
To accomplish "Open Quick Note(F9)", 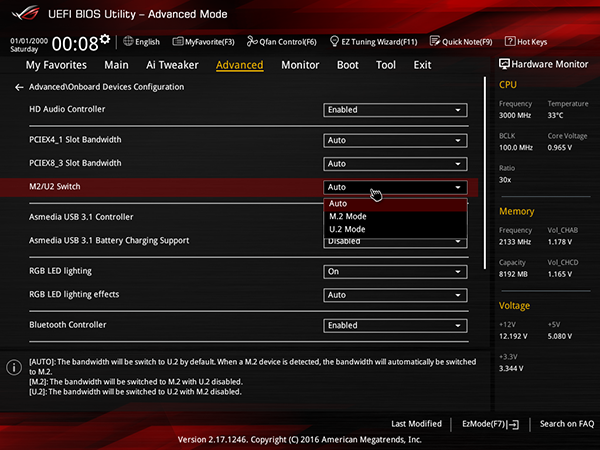I will pos(461,42).
